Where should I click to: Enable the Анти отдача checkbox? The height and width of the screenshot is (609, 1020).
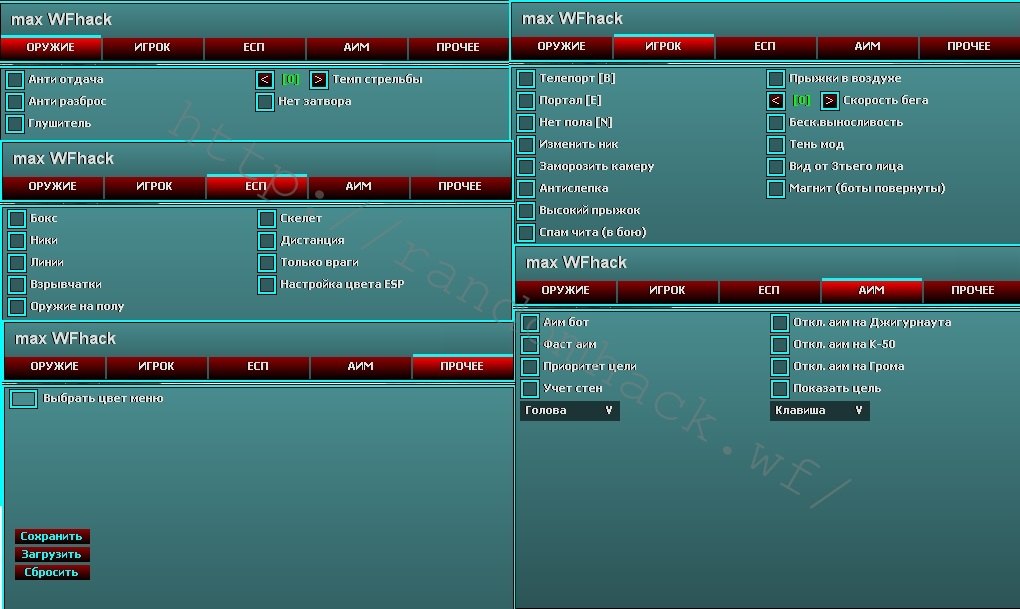point(15,79)
